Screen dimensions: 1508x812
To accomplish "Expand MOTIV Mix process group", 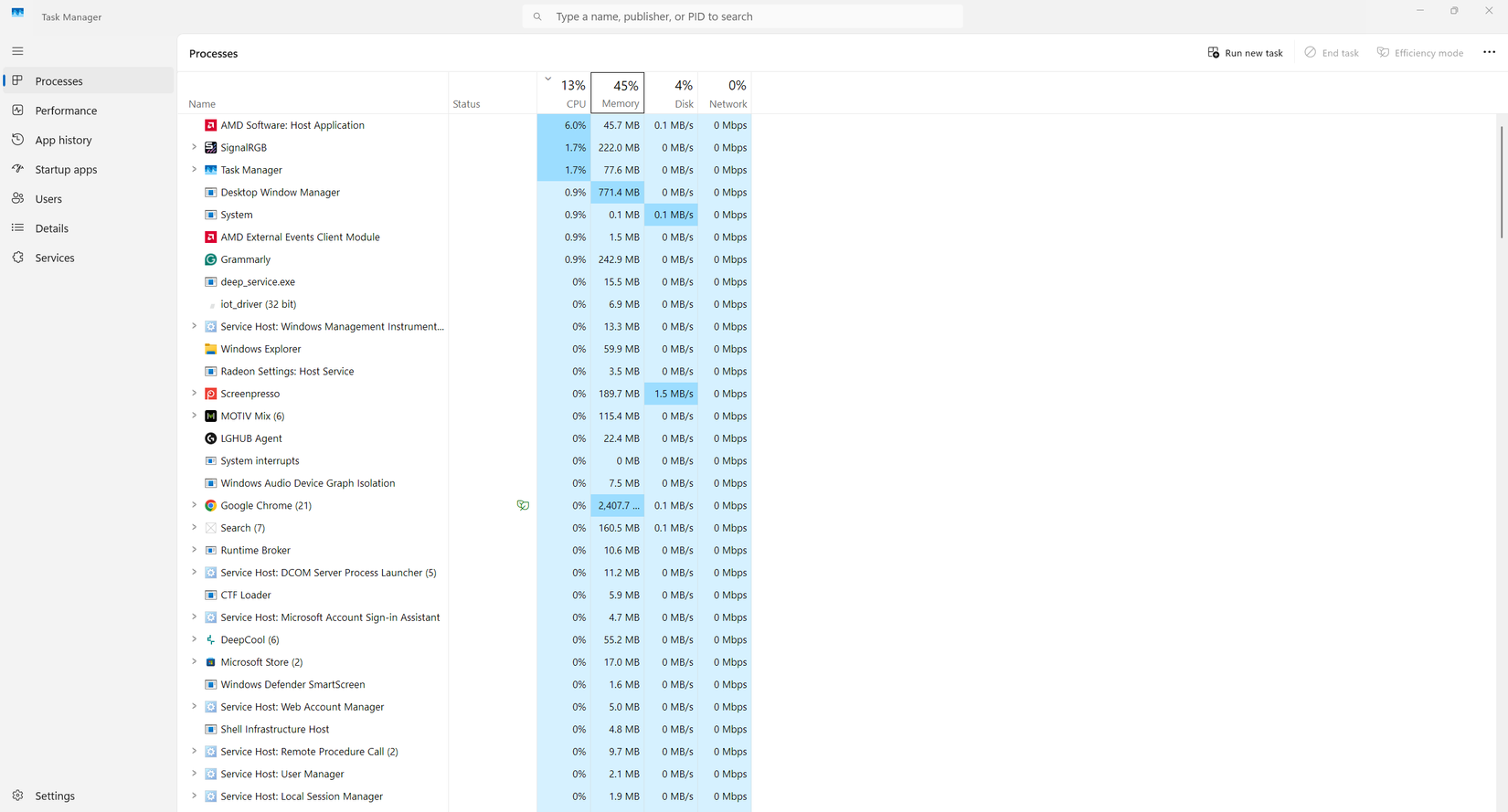I will click(194, 416).
